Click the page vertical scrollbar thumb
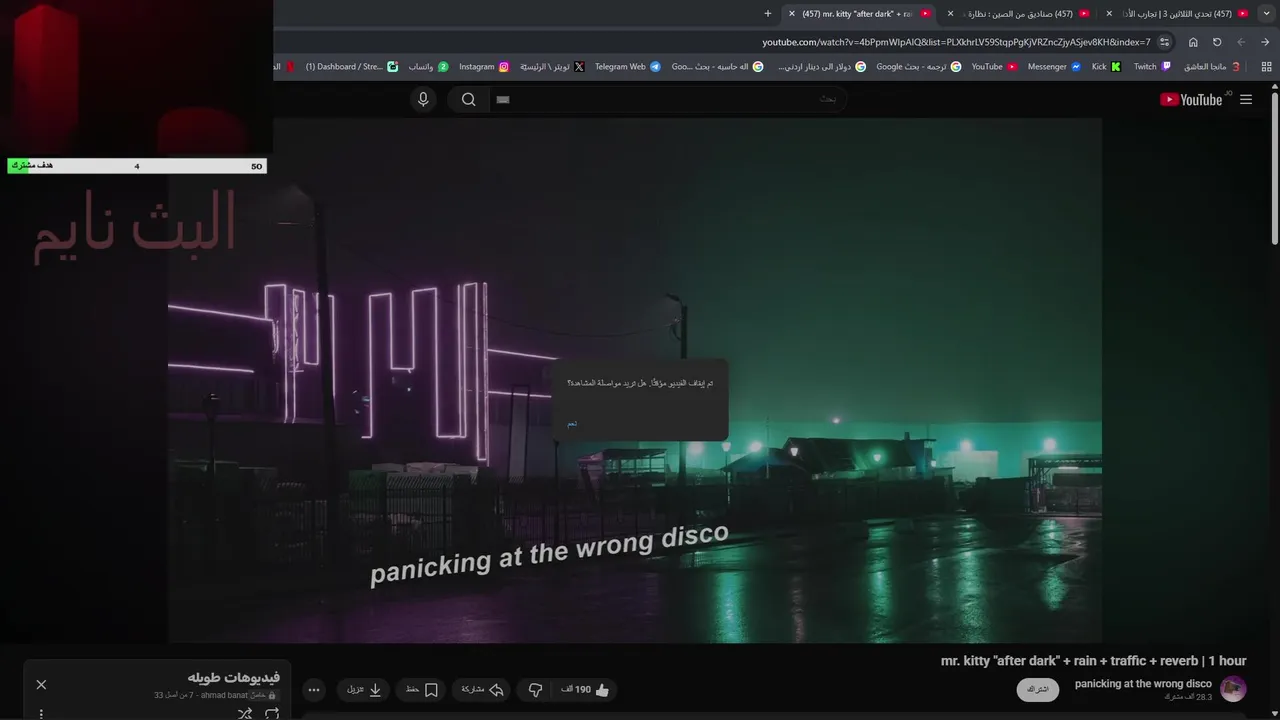Image resolution: width=1280 pixels, height=720 pixels. coord(1275,168)
